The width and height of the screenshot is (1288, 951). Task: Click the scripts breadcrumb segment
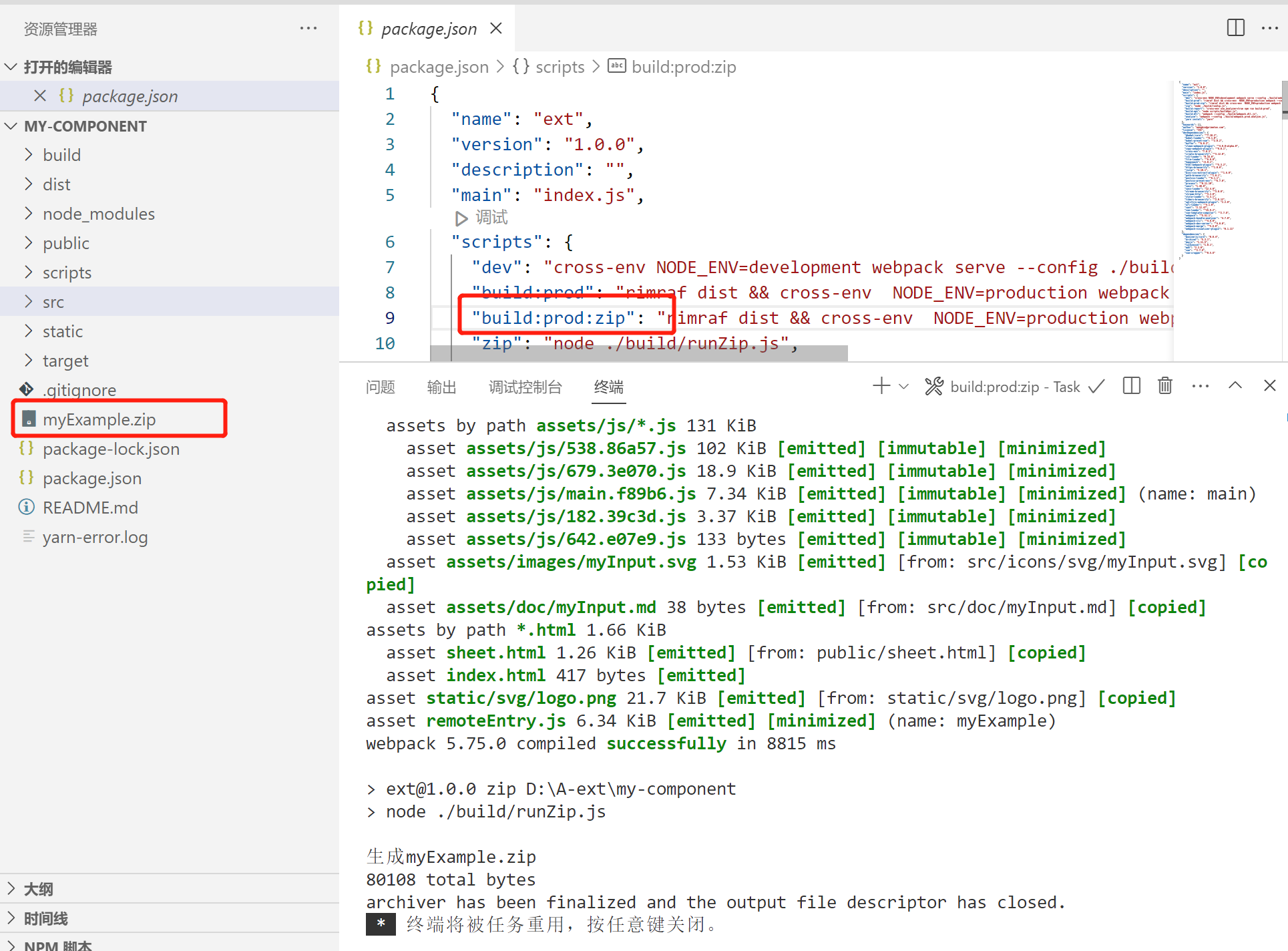click(x=560, y=67)
